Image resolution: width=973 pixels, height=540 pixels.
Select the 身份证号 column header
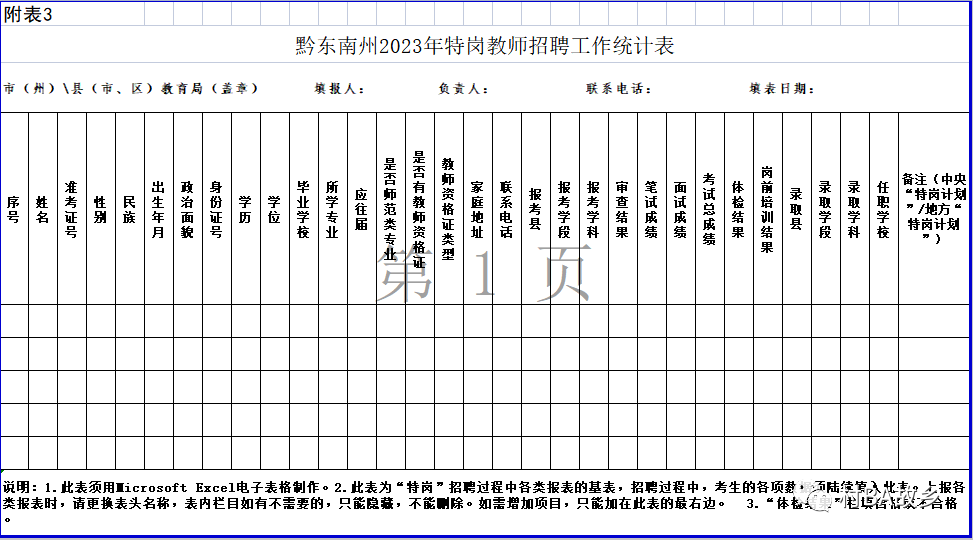217,209
